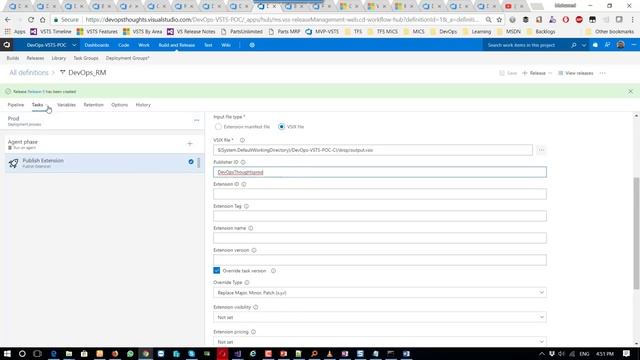This screenshot has width=640, height=360.
Task: Click the task form vertical scrollbar
Action: click(636, 233)
